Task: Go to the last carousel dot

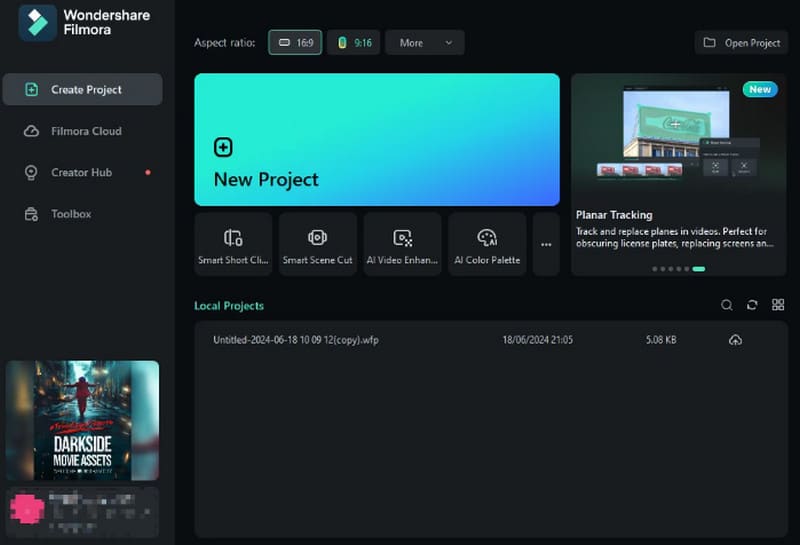Action: [699, 269]
